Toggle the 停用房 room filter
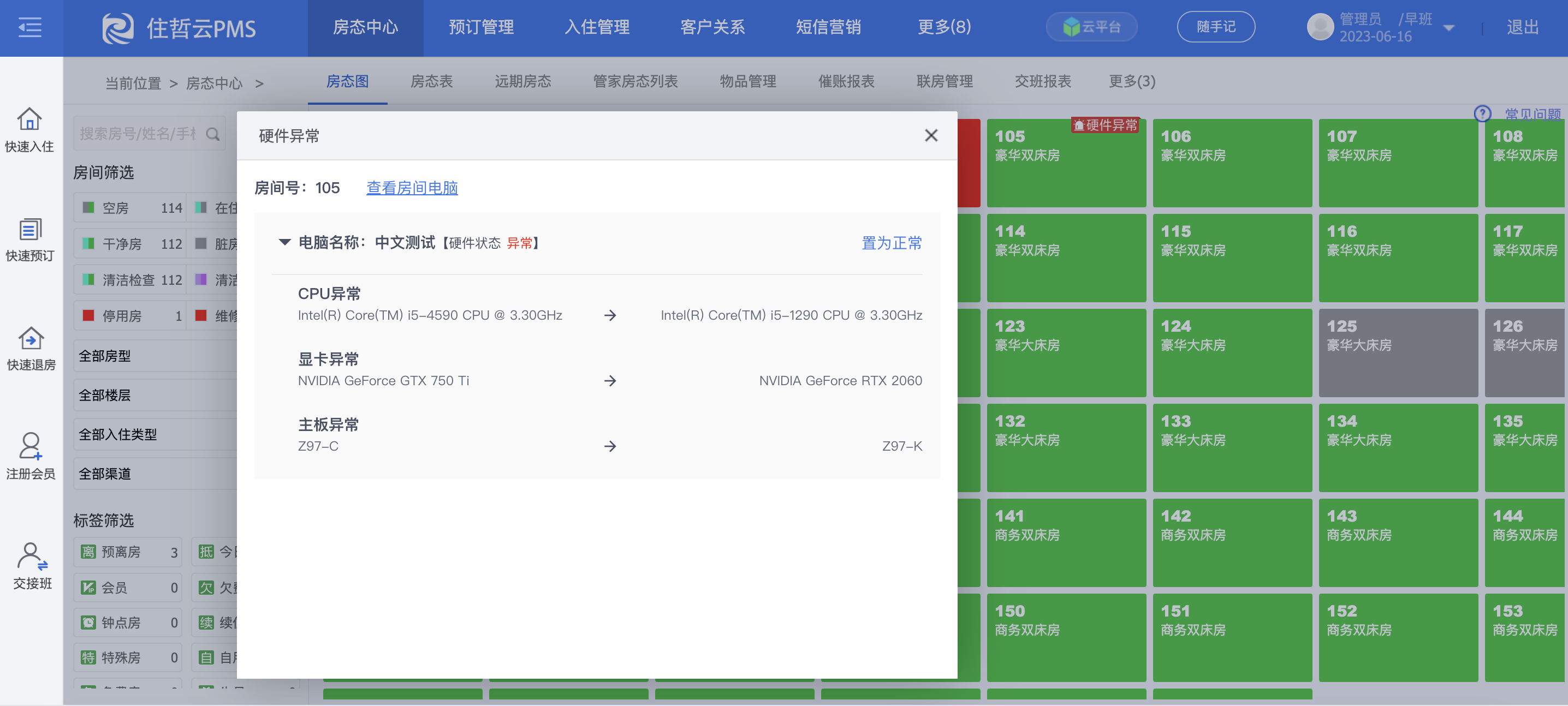Screen dimensions: 1568x706 coord(129,315)
